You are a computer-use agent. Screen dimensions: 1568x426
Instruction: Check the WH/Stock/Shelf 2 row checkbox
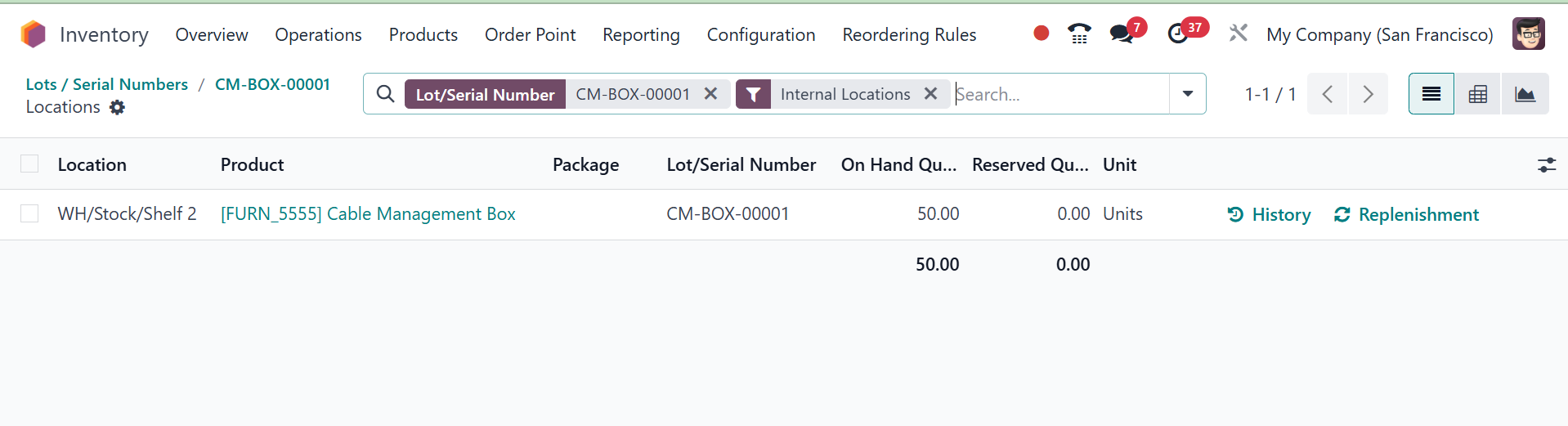[x=29, y=213]
